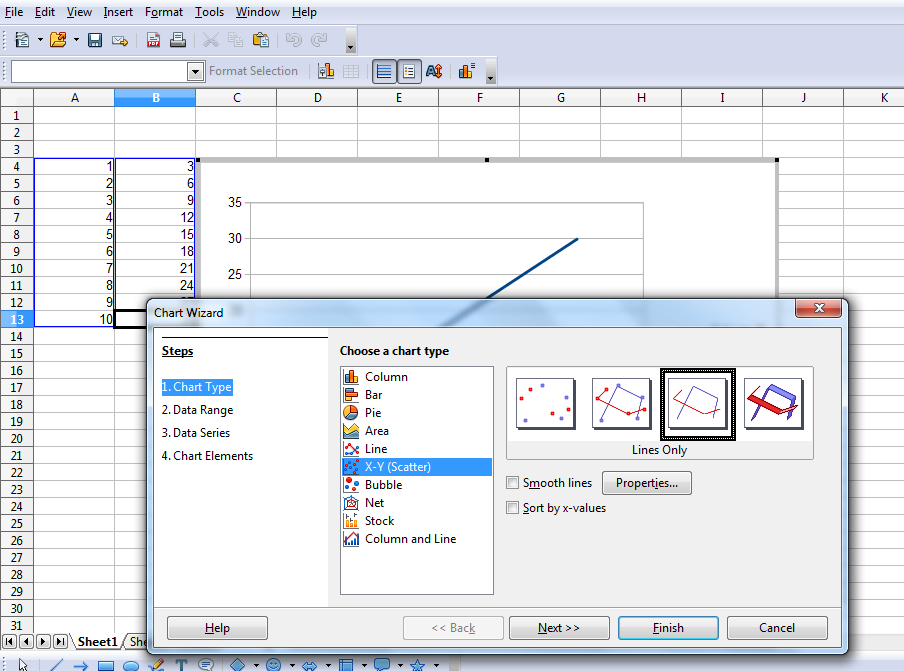This screenshot has width=904, height=671.
Task: Click Next button in wizard
Action: point(559,628)
